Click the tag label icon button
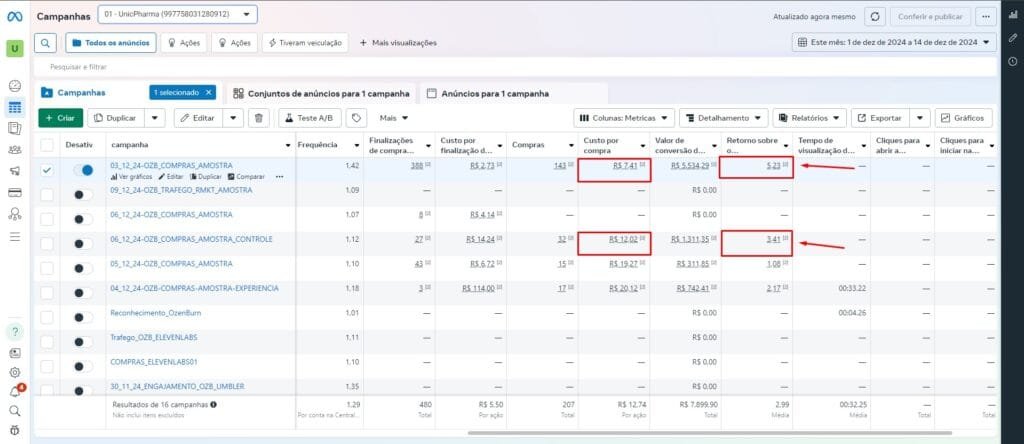 coord(355,118)
